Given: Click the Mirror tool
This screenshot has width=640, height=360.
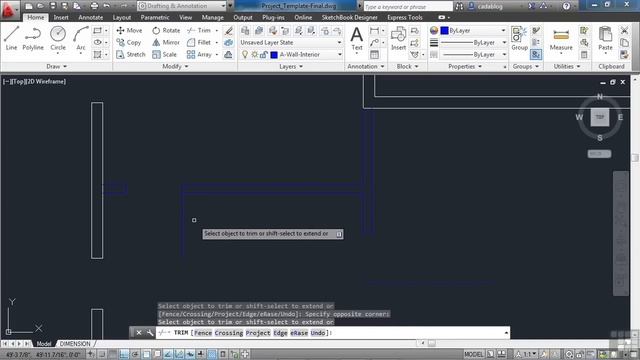Looking at the screenshot, I should [166, 42].
